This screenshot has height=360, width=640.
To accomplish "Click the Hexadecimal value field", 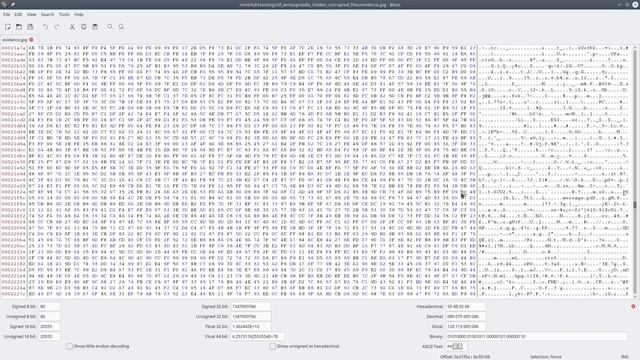I will [x=465, y=306].
